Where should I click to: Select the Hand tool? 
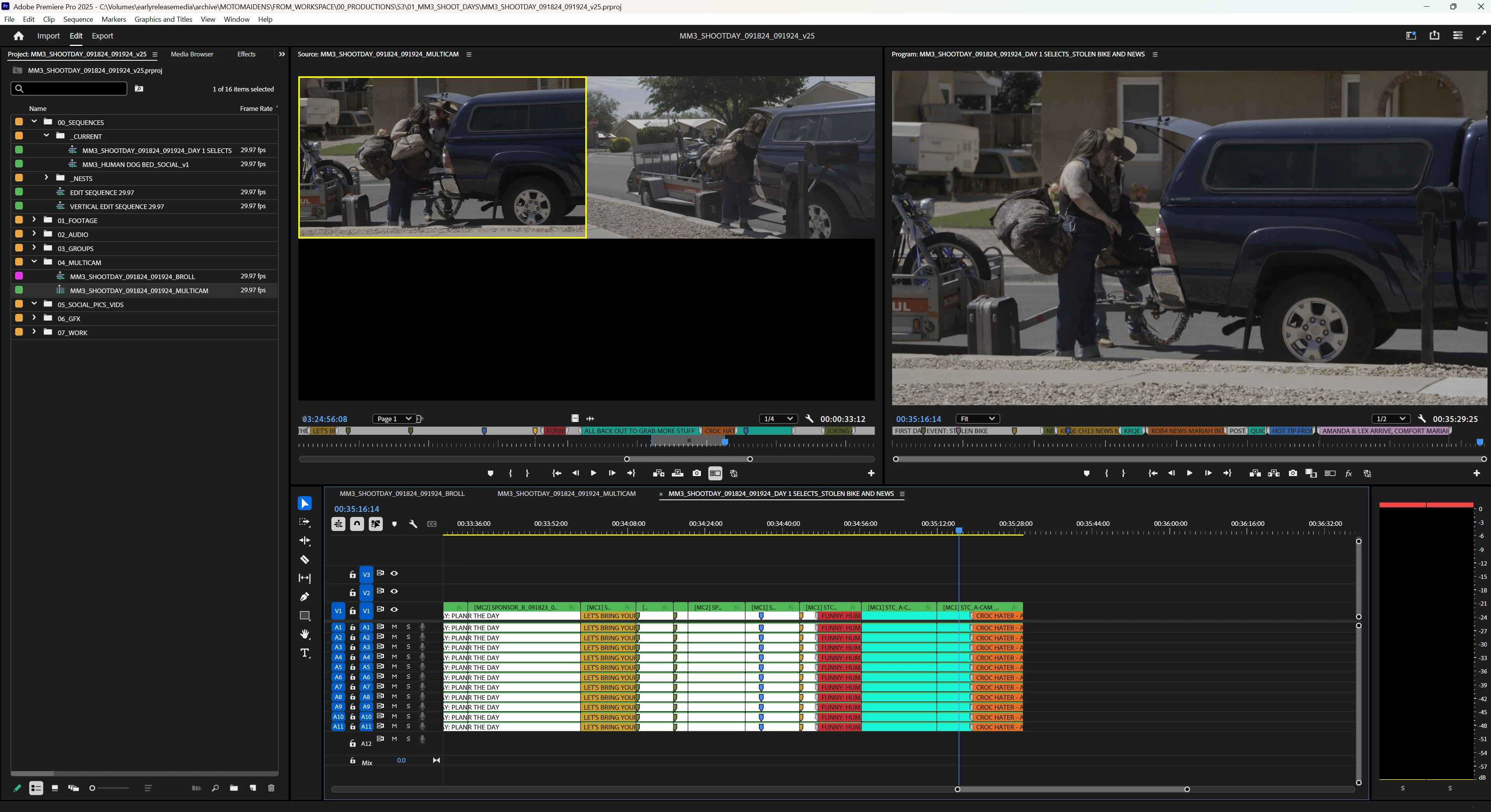click(x=305, y=634)
